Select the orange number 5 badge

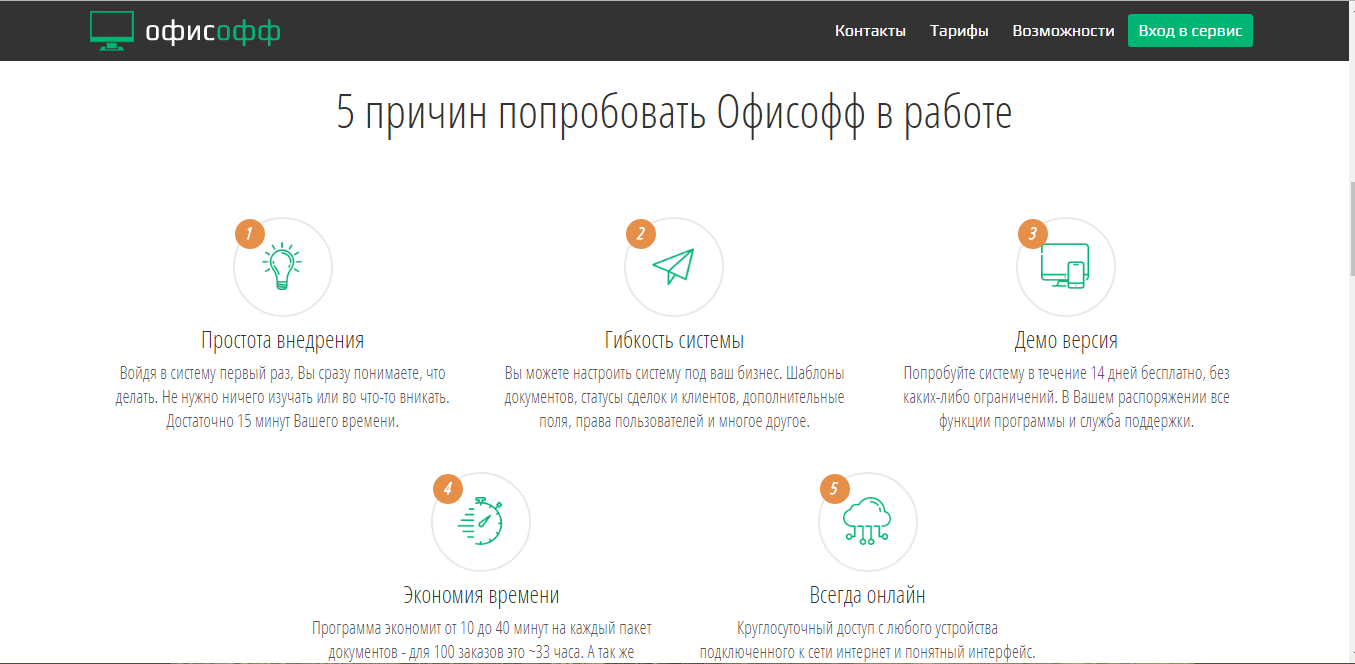tap(833, 488)
